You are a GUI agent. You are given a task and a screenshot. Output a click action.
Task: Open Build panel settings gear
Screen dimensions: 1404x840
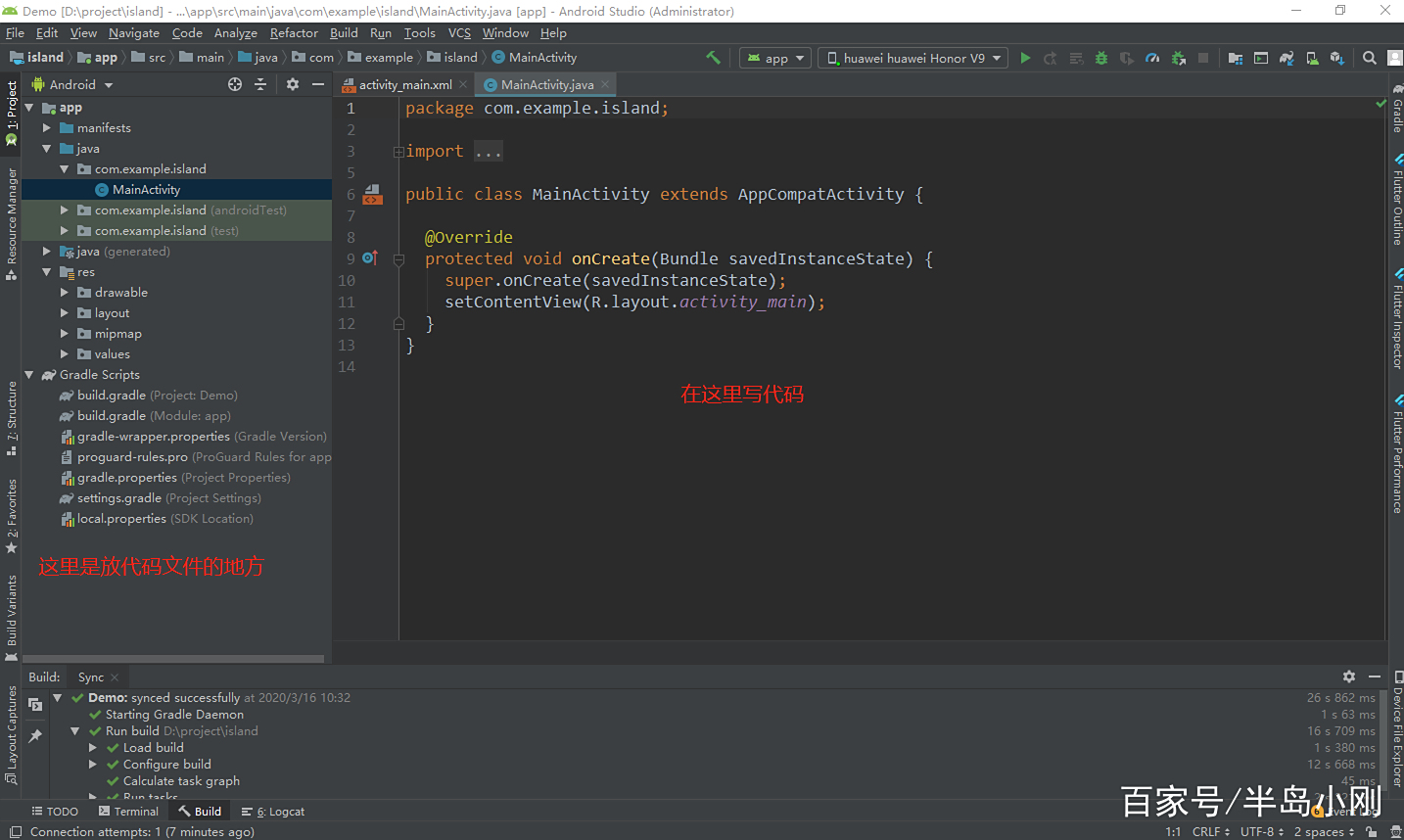pos(1349,677)
